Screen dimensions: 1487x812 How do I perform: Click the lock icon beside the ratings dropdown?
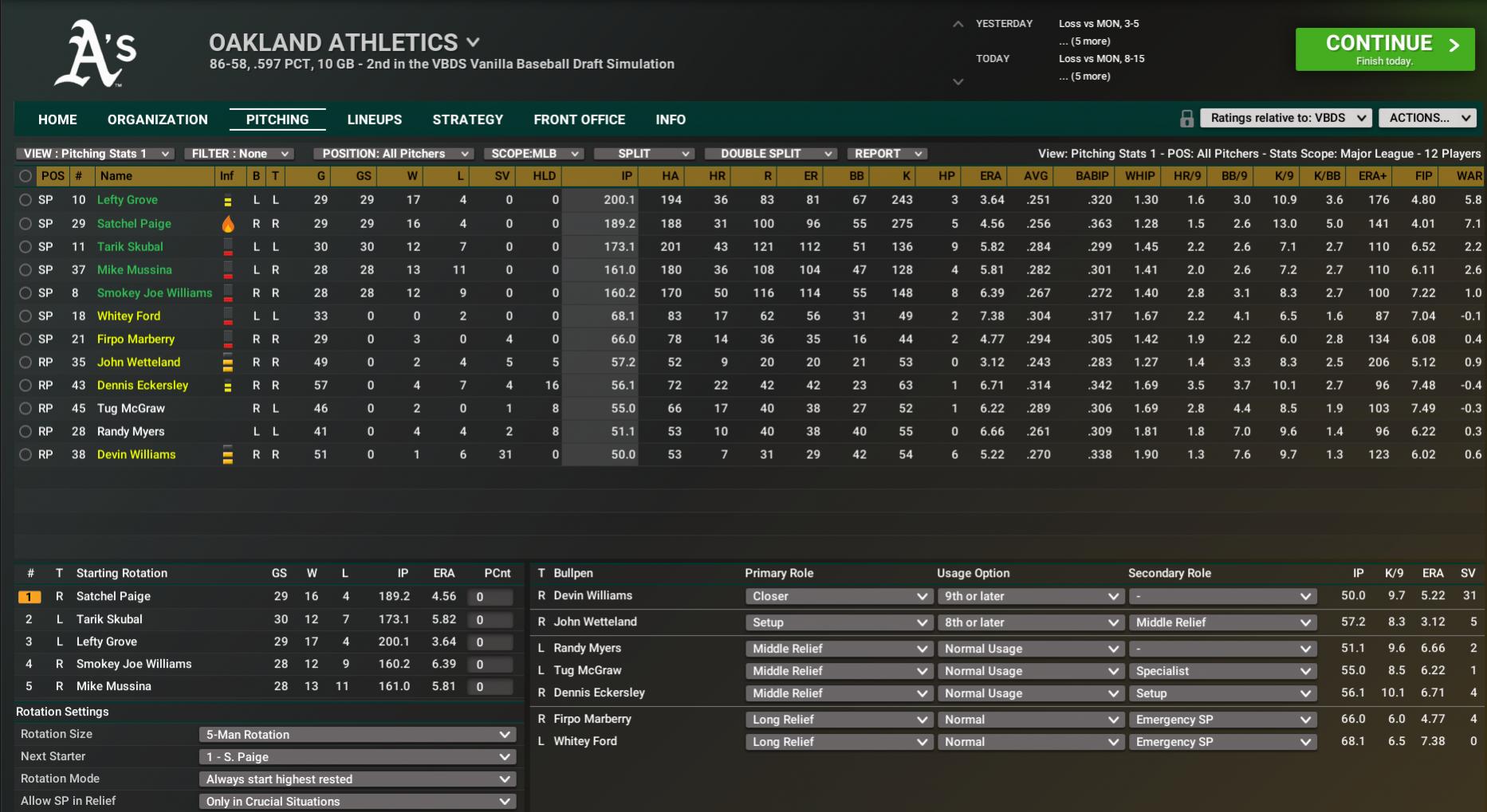point(1186,119)
